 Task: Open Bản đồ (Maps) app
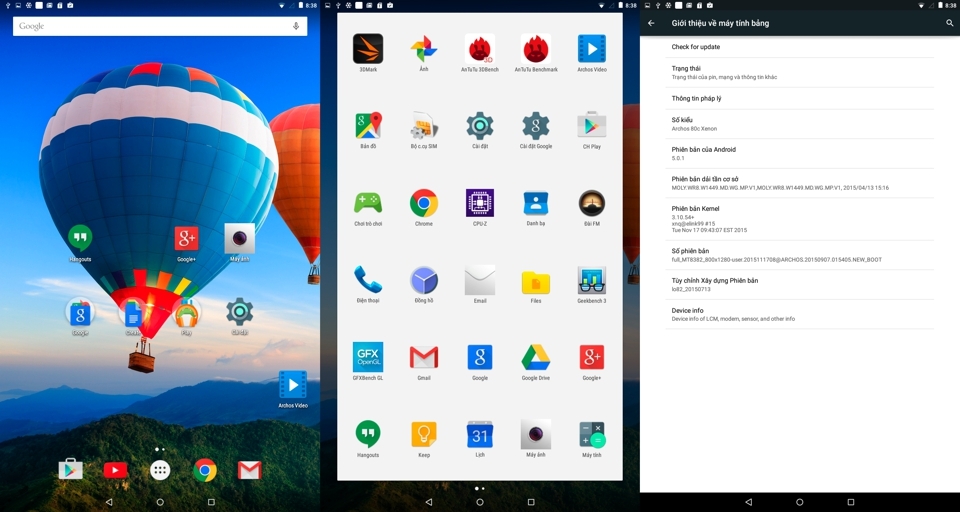(x=368, y=126)
